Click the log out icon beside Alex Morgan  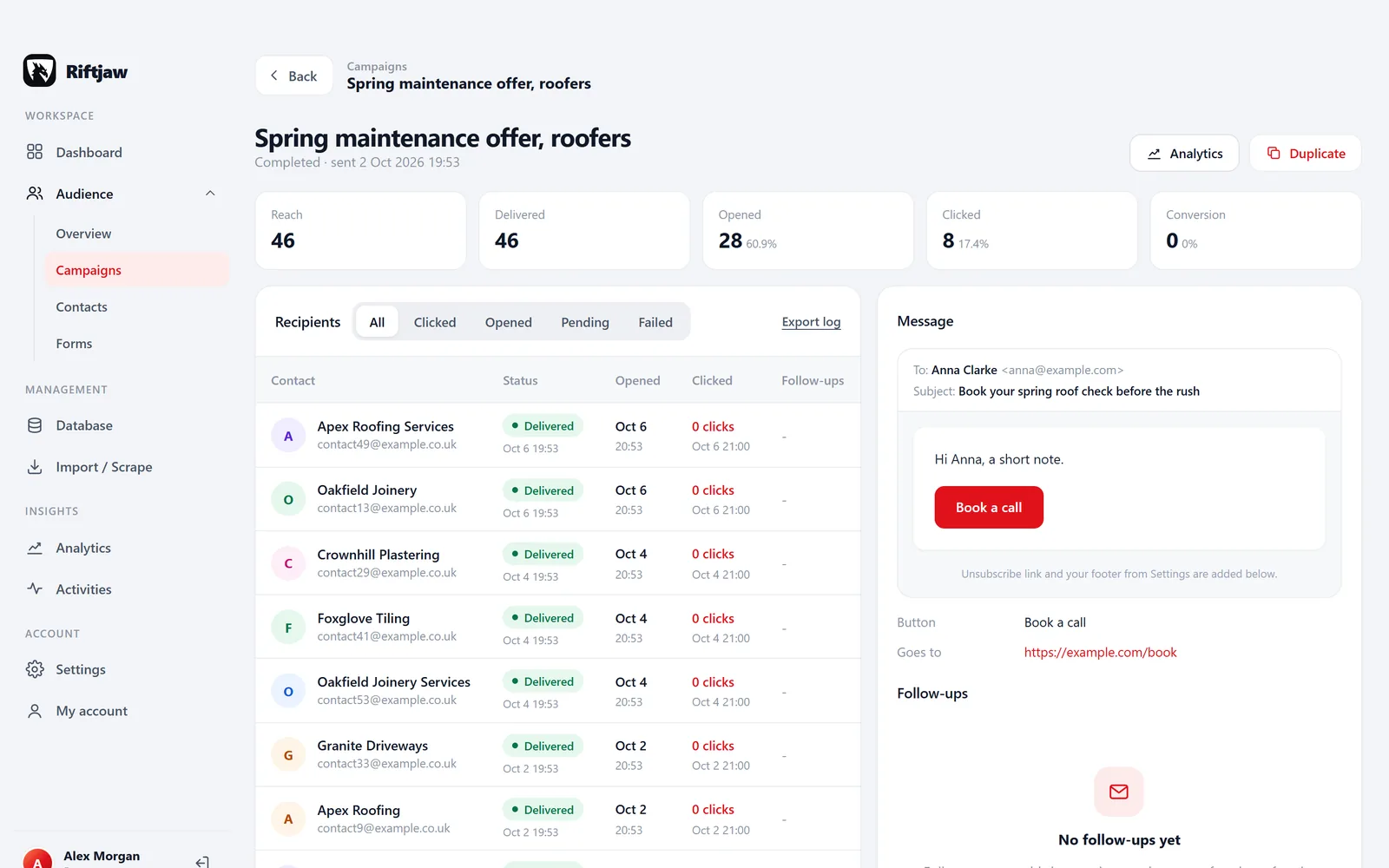202,862
